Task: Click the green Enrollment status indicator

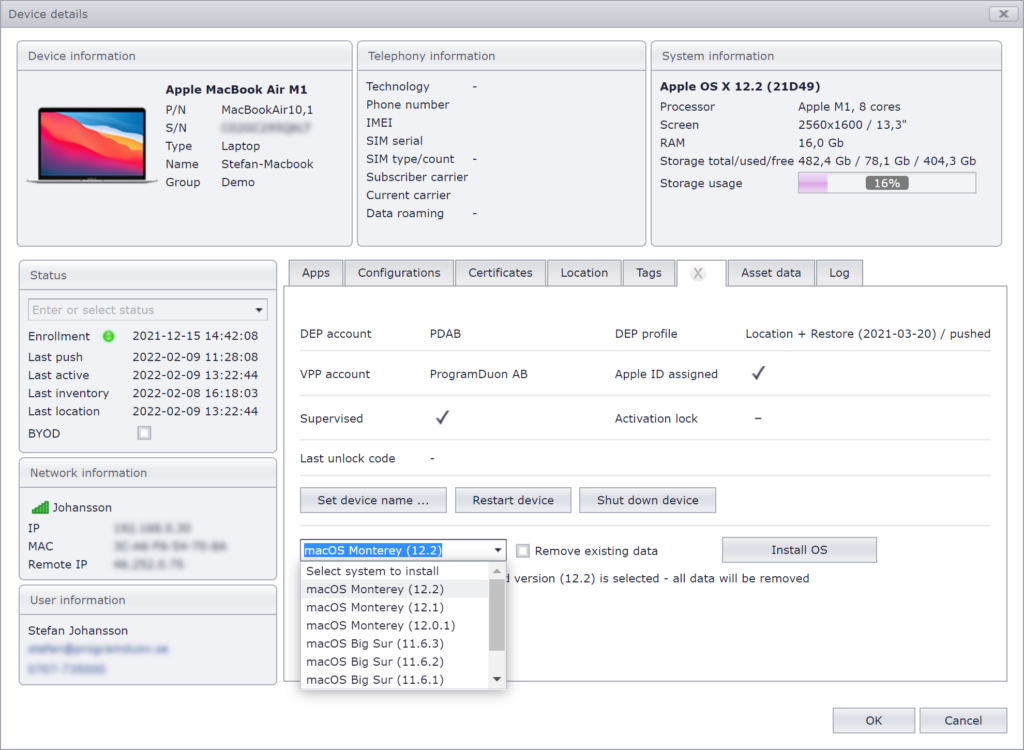Action: [x=108, y=336]
